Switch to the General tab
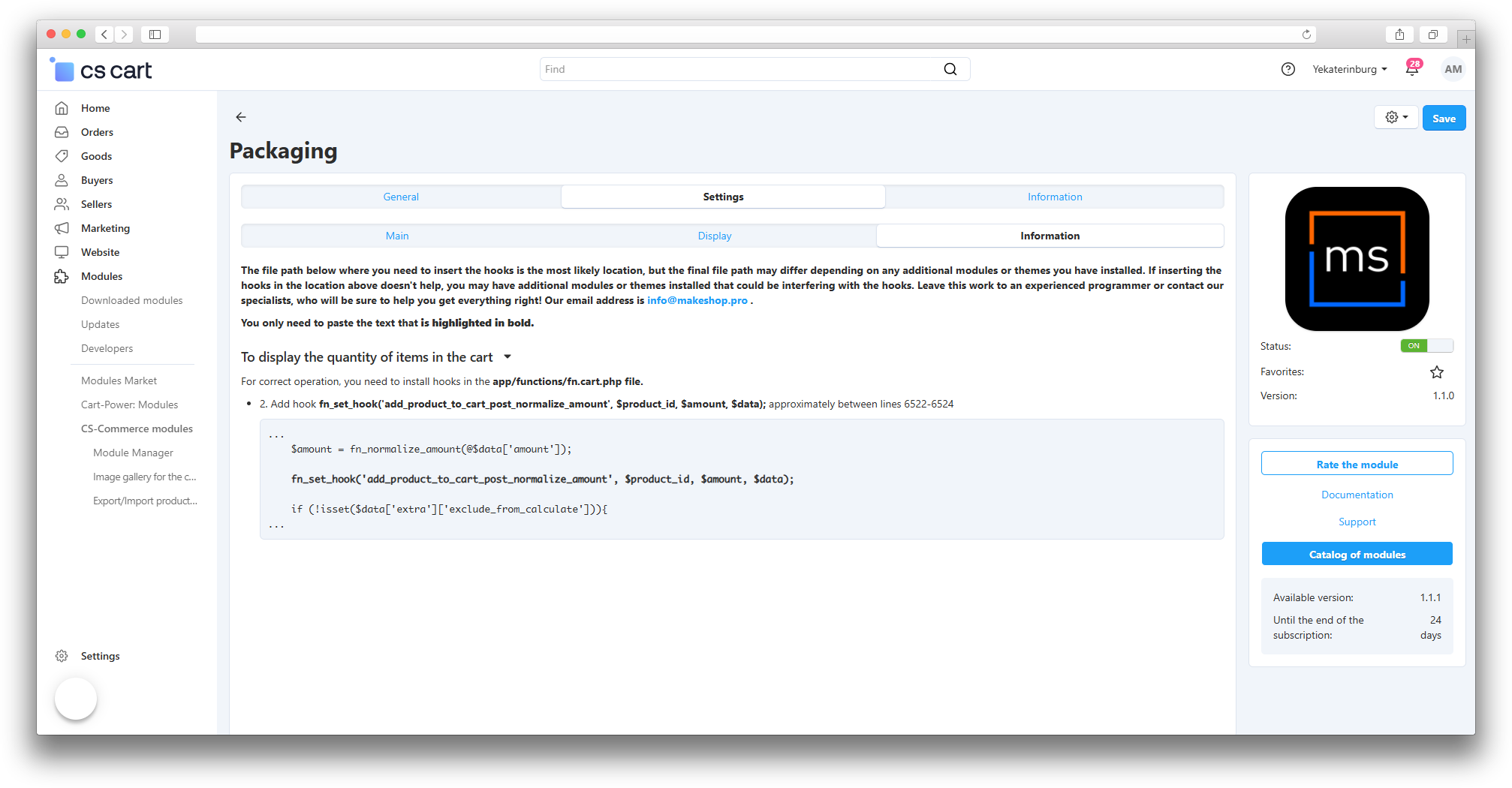 tap(401, 197)
